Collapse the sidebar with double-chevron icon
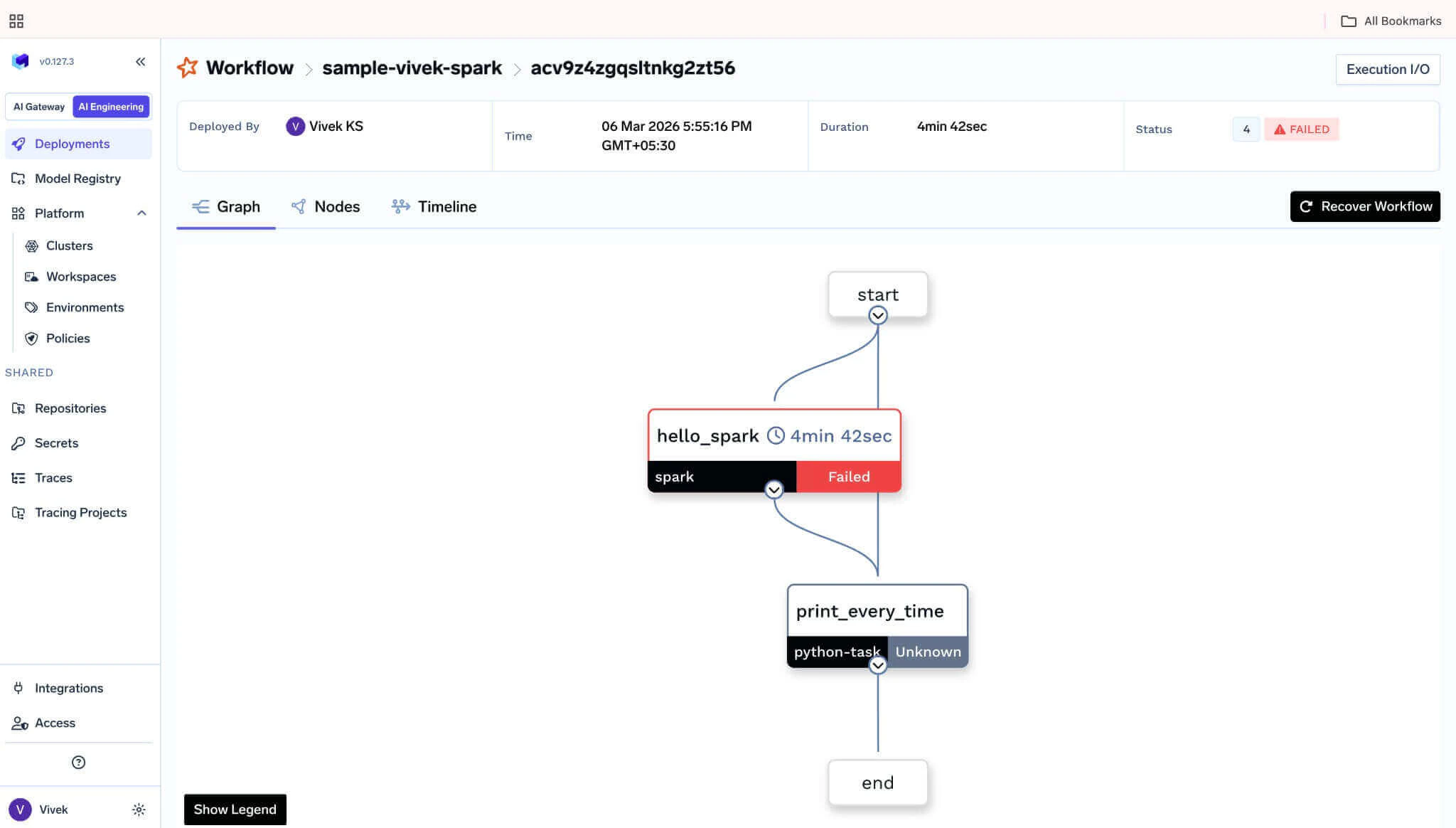This screenshot has width=1456, height=828. click(141, 62)
